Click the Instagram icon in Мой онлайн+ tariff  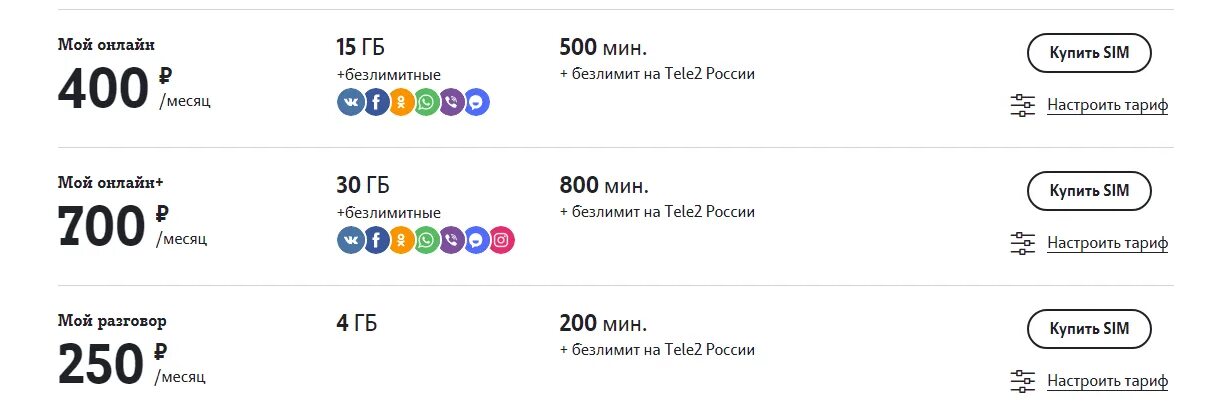coord(502,240)
